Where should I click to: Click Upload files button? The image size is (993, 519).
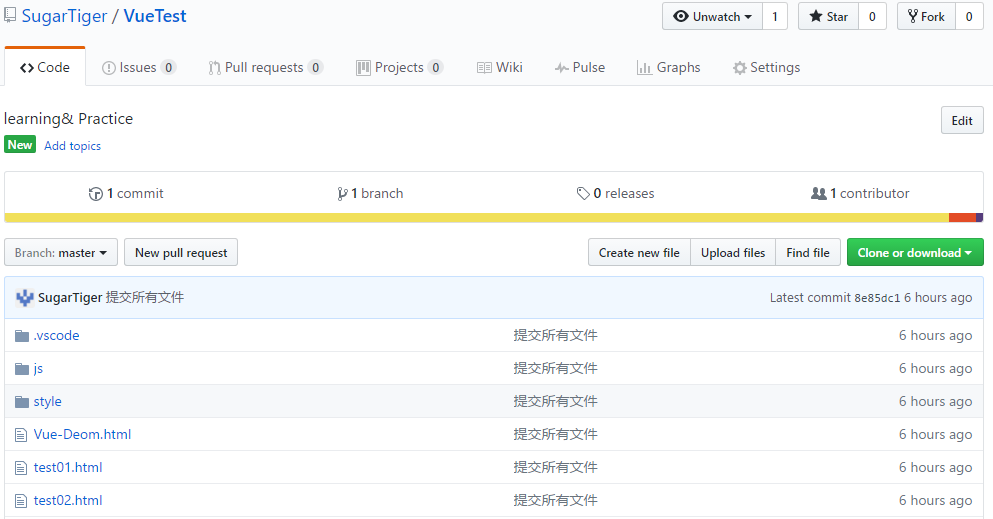733,253
